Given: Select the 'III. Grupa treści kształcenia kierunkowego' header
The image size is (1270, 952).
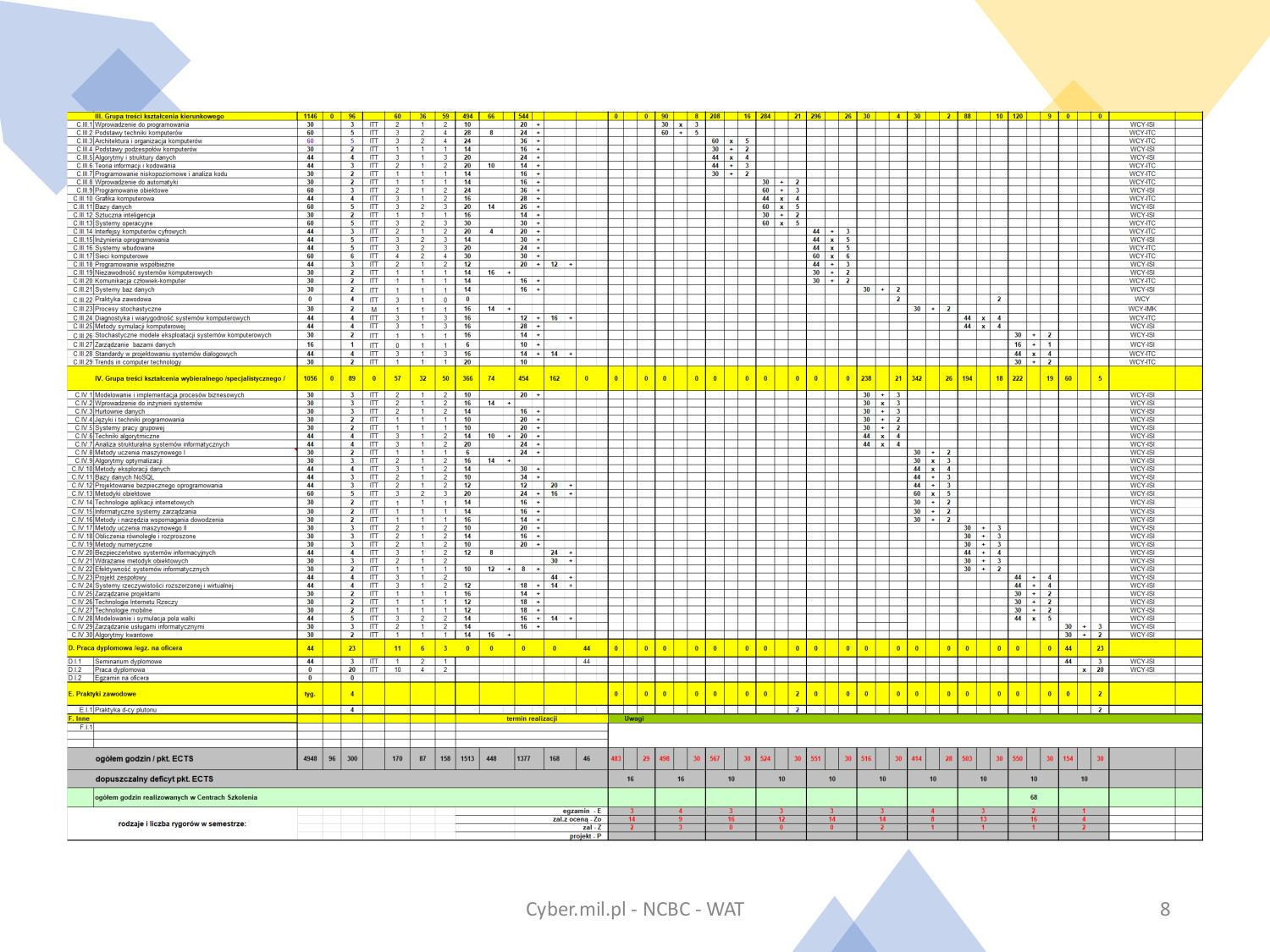Looking at the screenshot, I should point(159,116).
